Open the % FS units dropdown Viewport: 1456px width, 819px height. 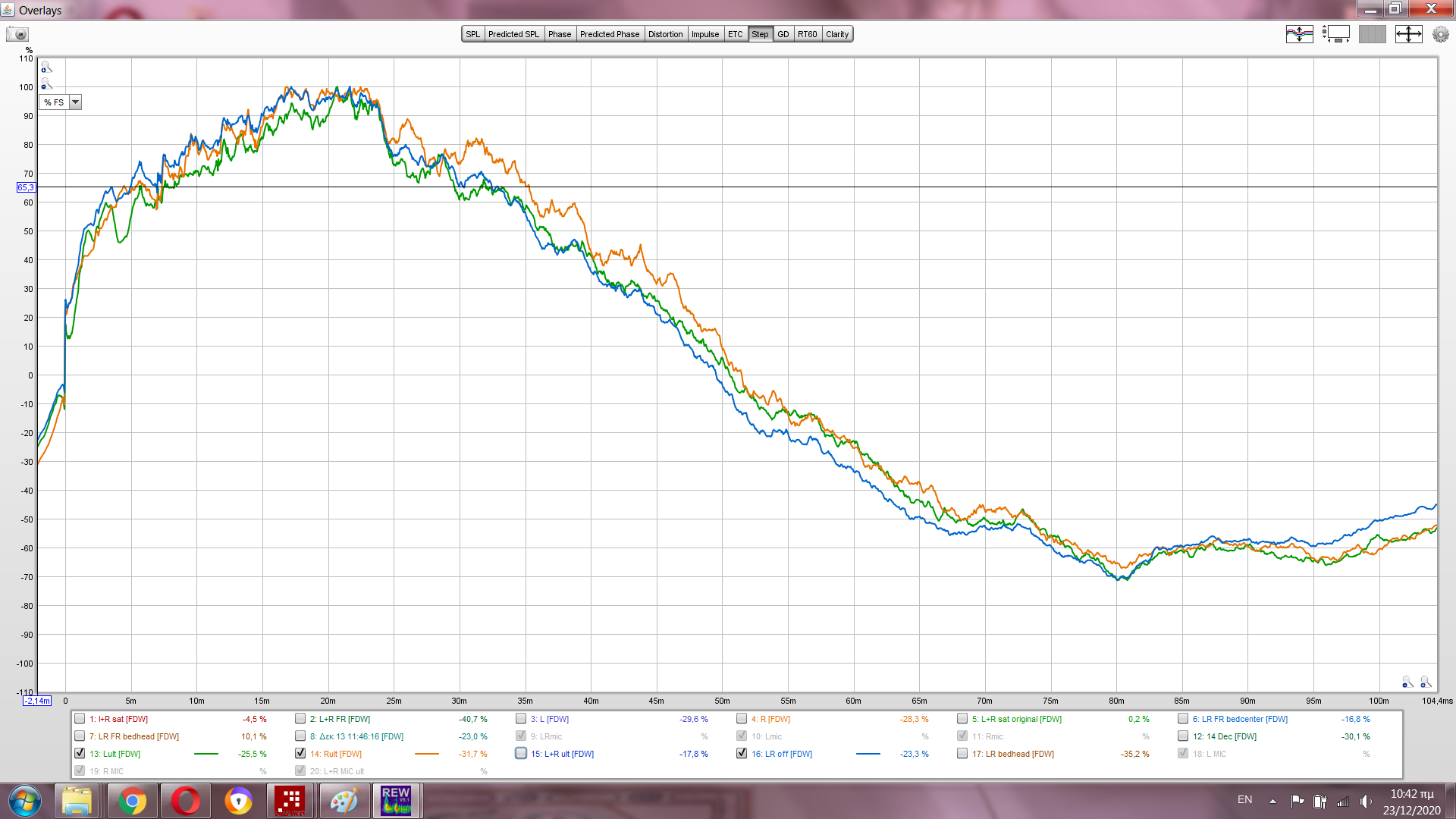pyautogui.click(x=75, y=102)
